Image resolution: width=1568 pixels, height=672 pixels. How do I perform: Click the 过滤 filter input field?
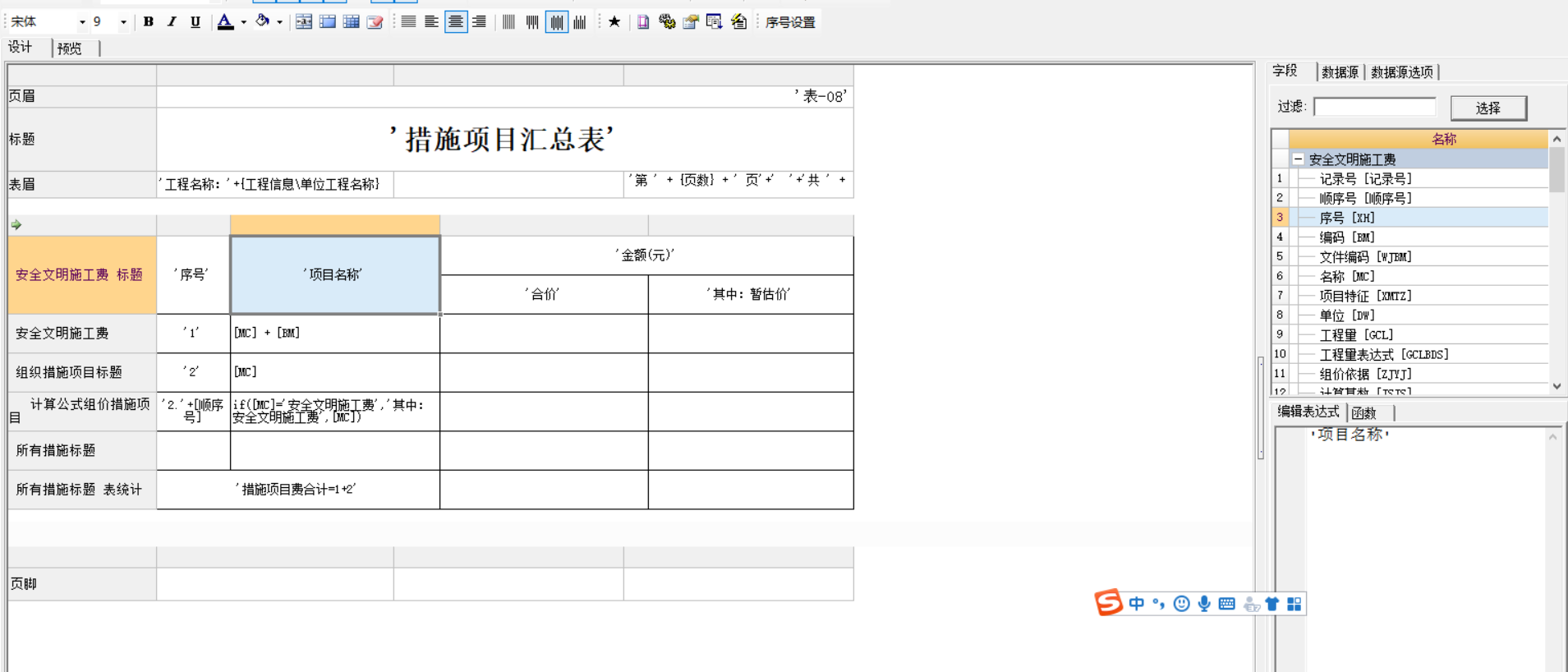1374,107
